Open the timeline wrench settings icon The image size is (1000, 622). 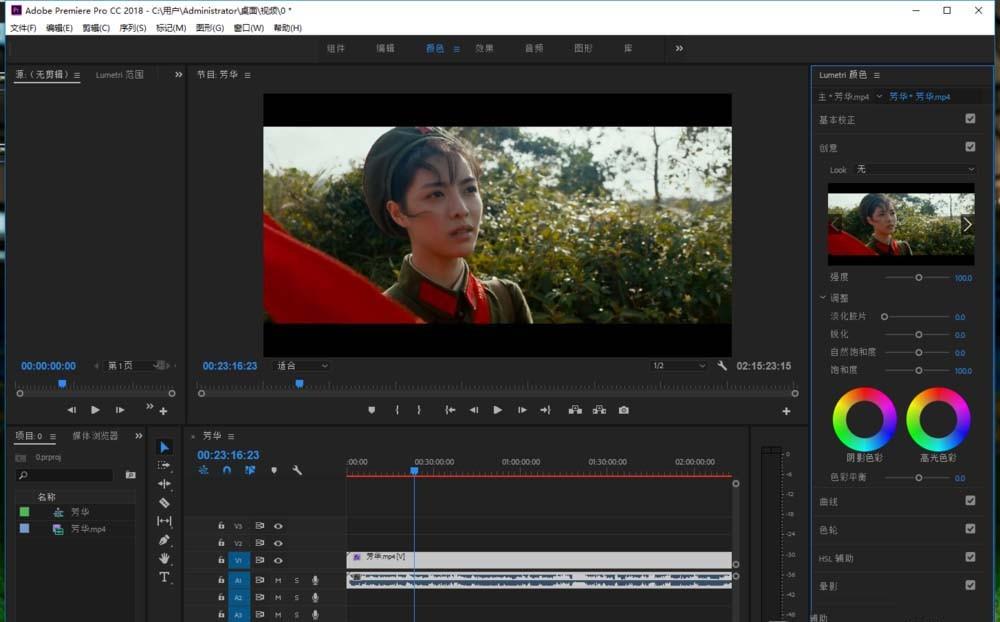click(297, 469)
